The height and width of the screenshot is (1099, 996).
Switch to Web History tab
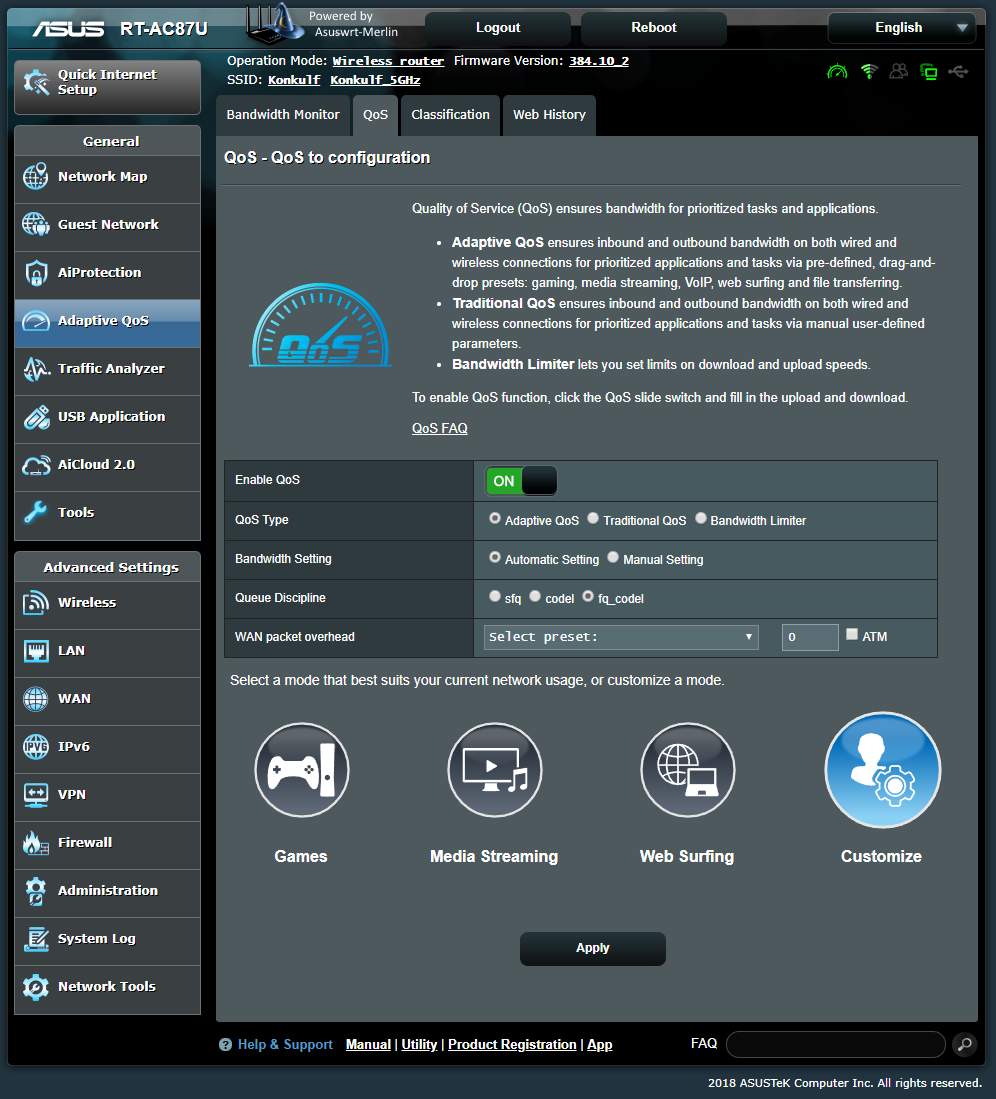click(x=550, y=115)
